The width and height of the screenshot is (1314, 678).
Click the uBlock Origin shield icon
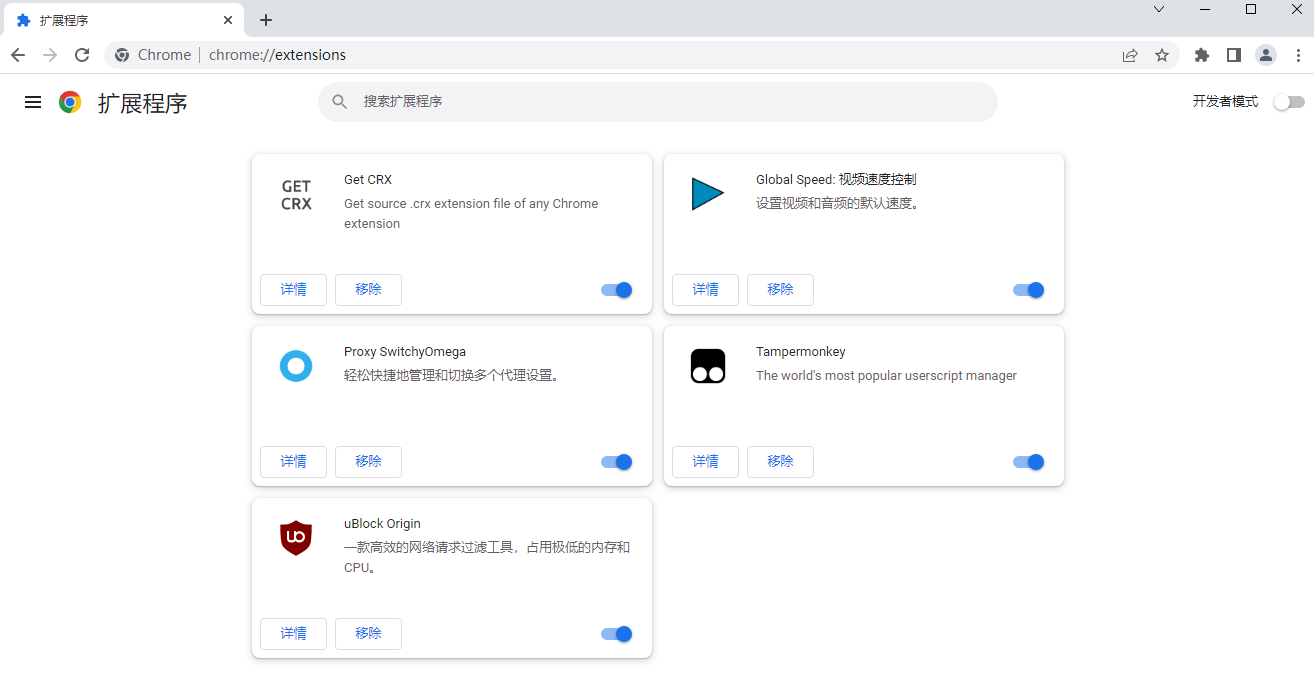tap(296, 538)
